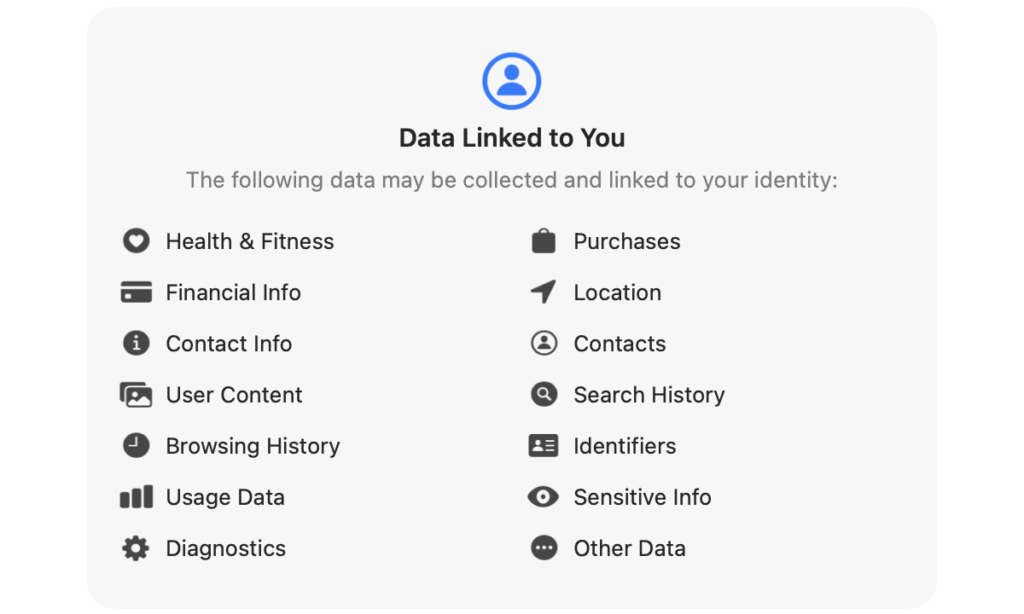Select the Purchases shopping bag icon
Screen dimensions: 1024x614
click(544, 241)
